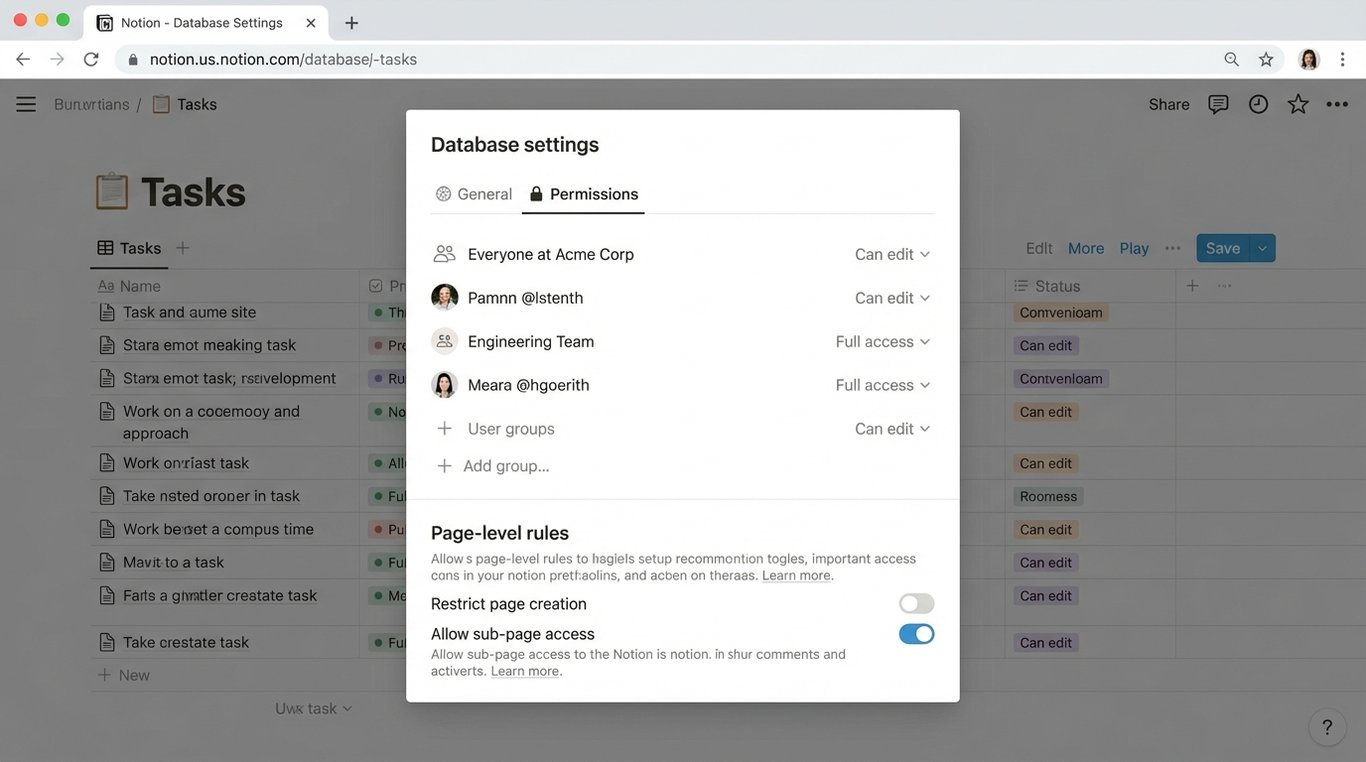The height and width of the screenshot is (762, 1366).
Task: Change Everyone at Acme Corp permission dropdown
Action: pyautogui.click(x=892, y=254)
